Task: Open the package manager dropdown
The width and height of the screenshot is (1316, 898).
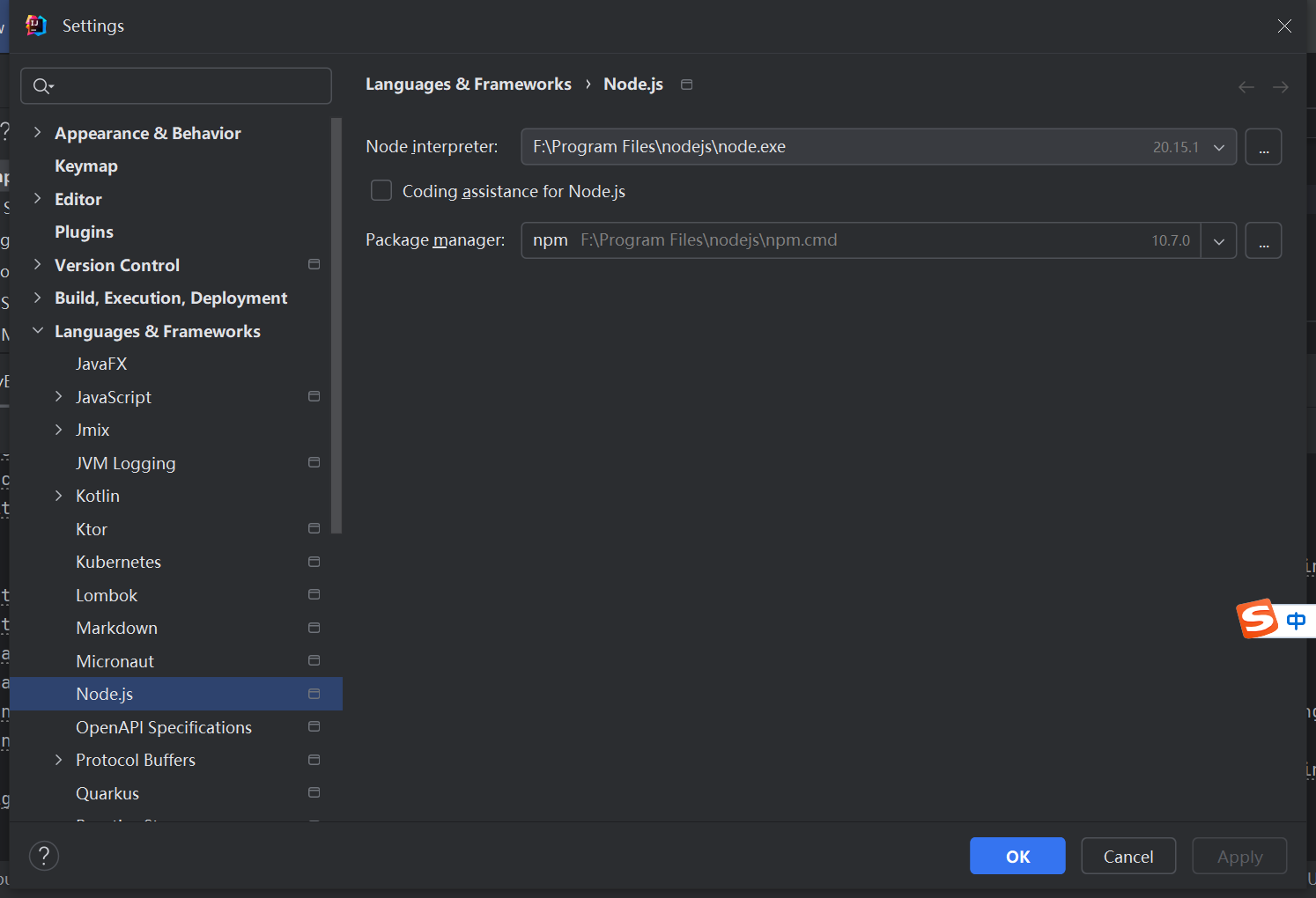Action: click(1218, 239)
